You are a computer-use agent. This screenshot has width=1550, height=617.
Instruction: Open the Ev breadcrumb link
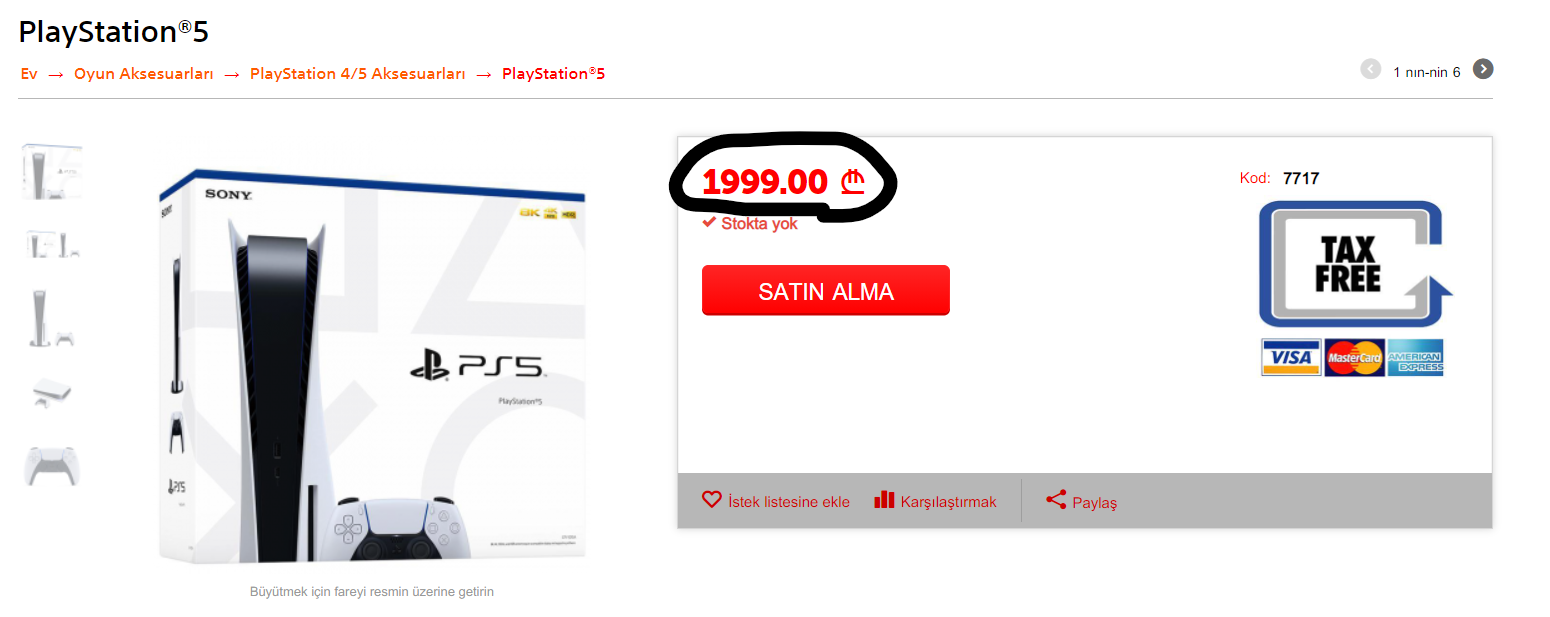click(29, 74)
